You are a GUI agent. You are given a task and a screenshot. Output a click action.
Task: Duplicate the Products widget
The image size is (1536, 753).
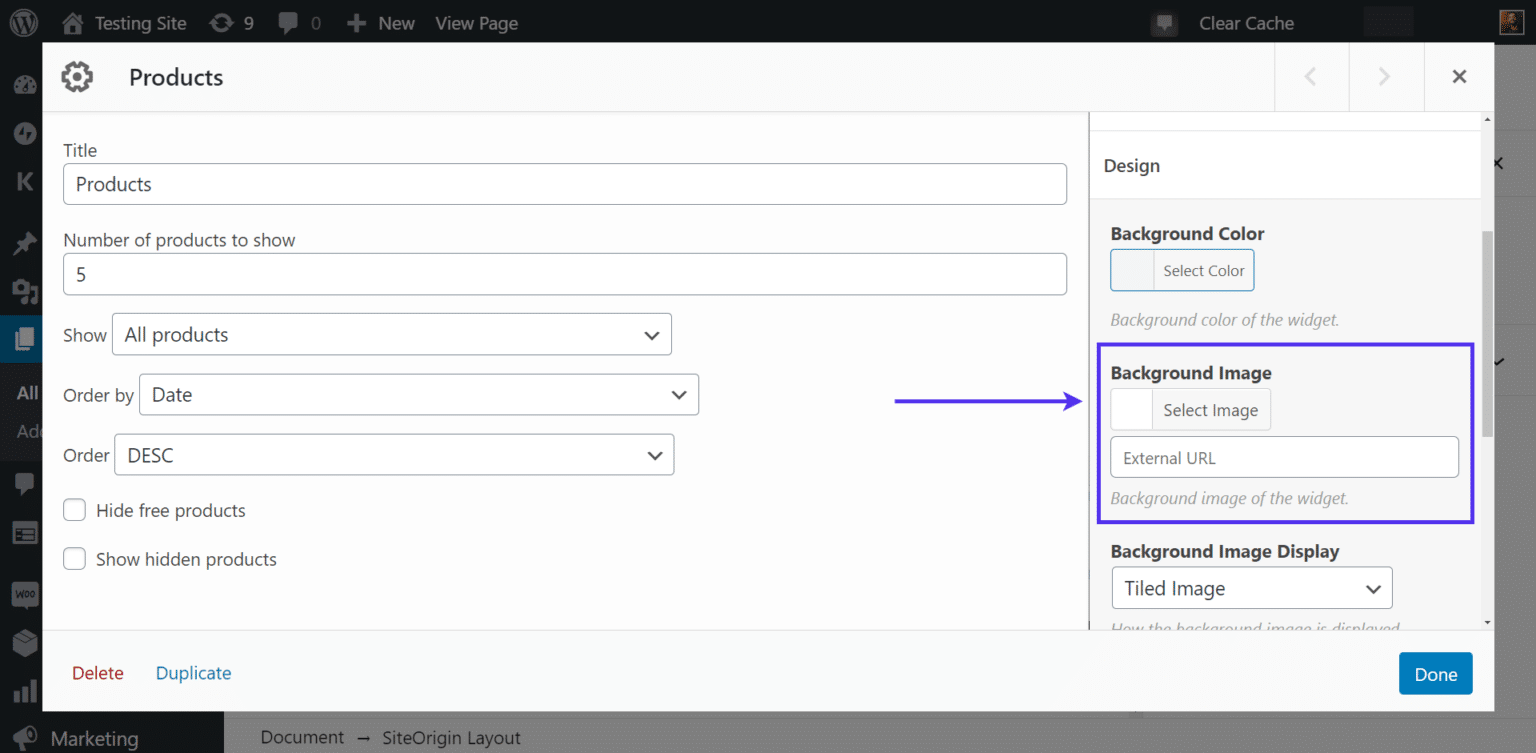(x=193, y=673)
